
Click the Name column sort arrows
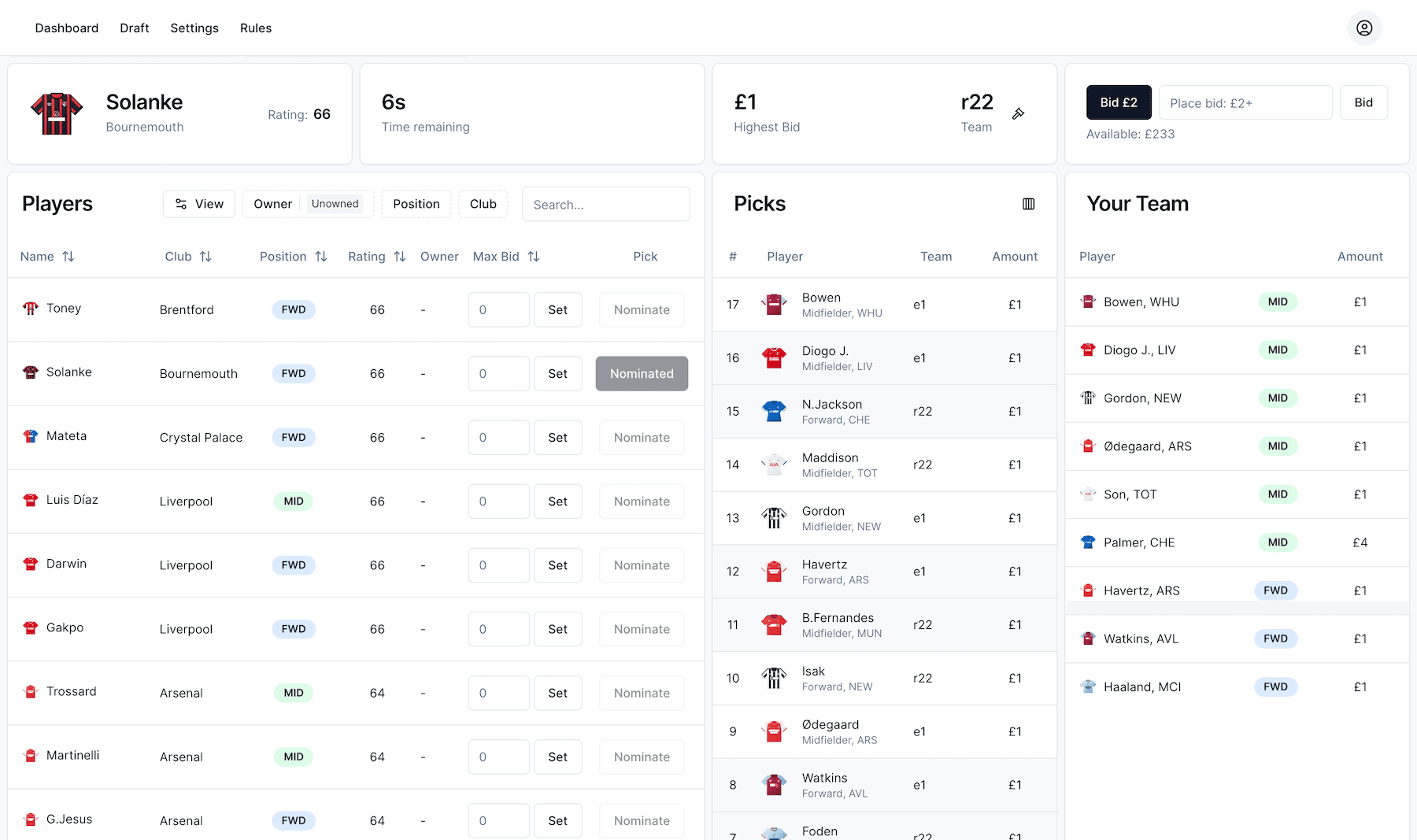(68, 256)
